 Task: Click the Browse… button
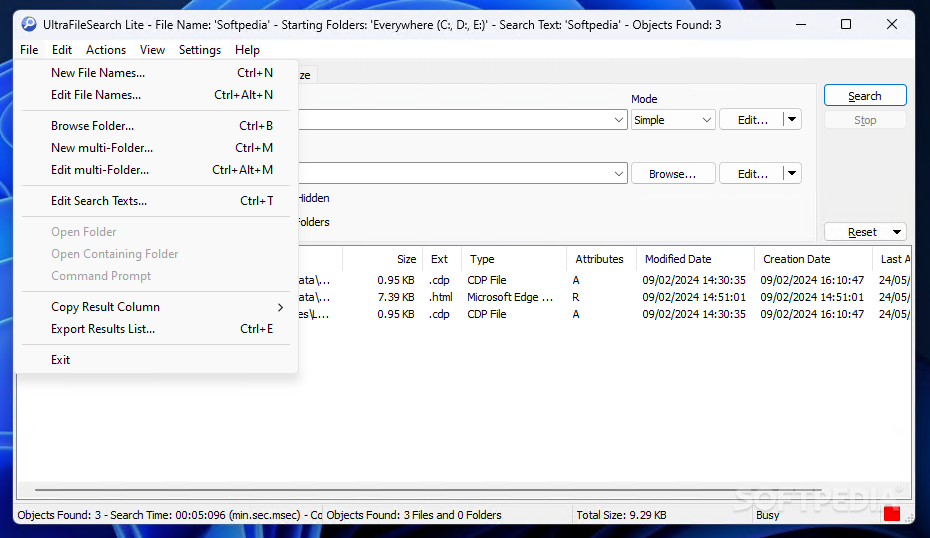click(x=673, y=174)
